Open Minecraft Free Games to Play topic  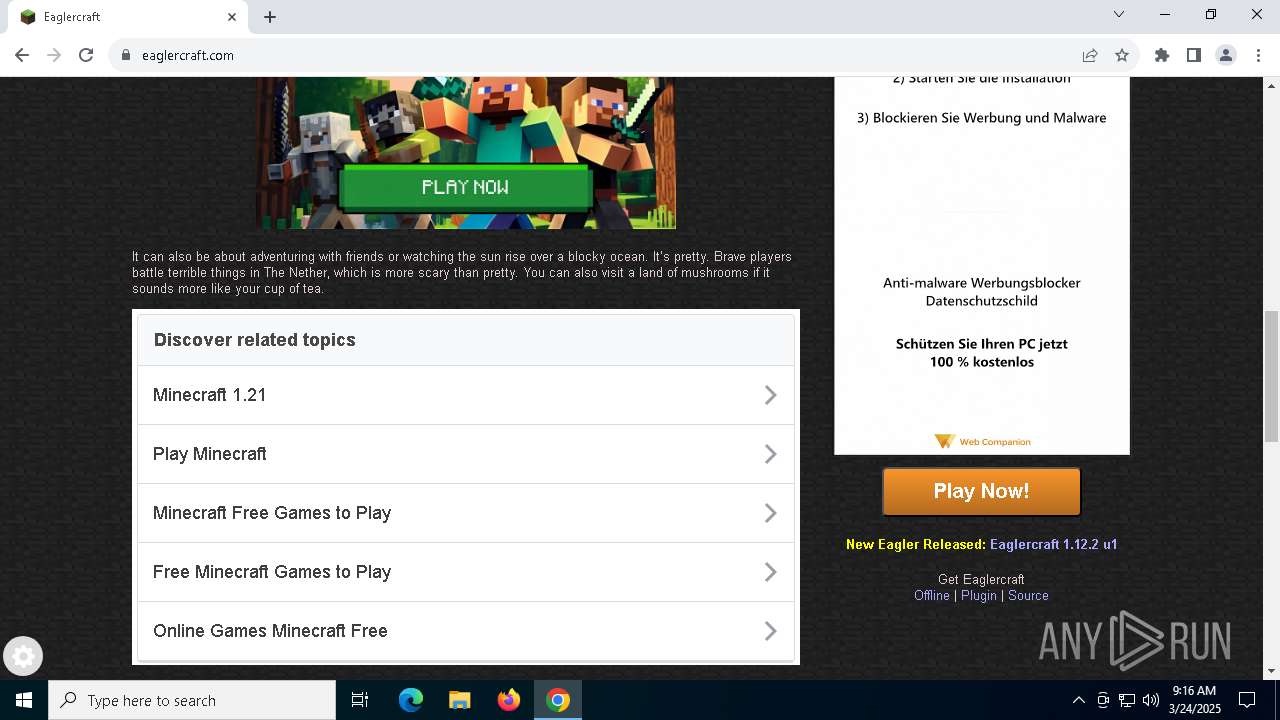click(x=466, y=513)
